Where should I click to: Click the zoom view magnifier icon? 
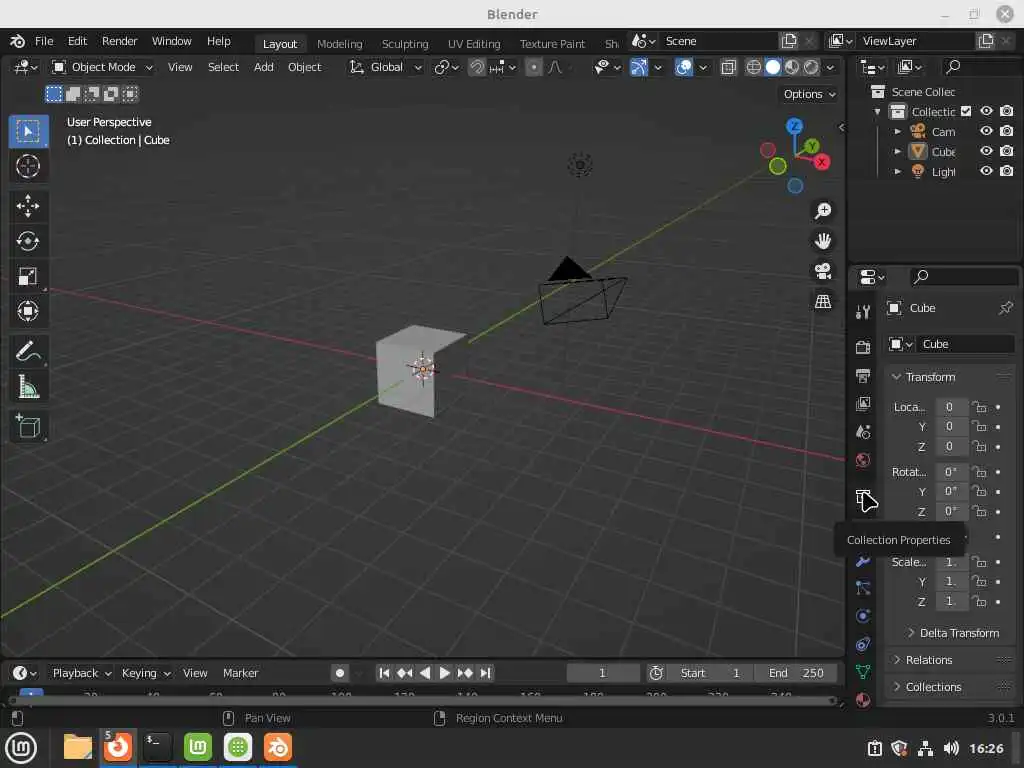point(823,210)
